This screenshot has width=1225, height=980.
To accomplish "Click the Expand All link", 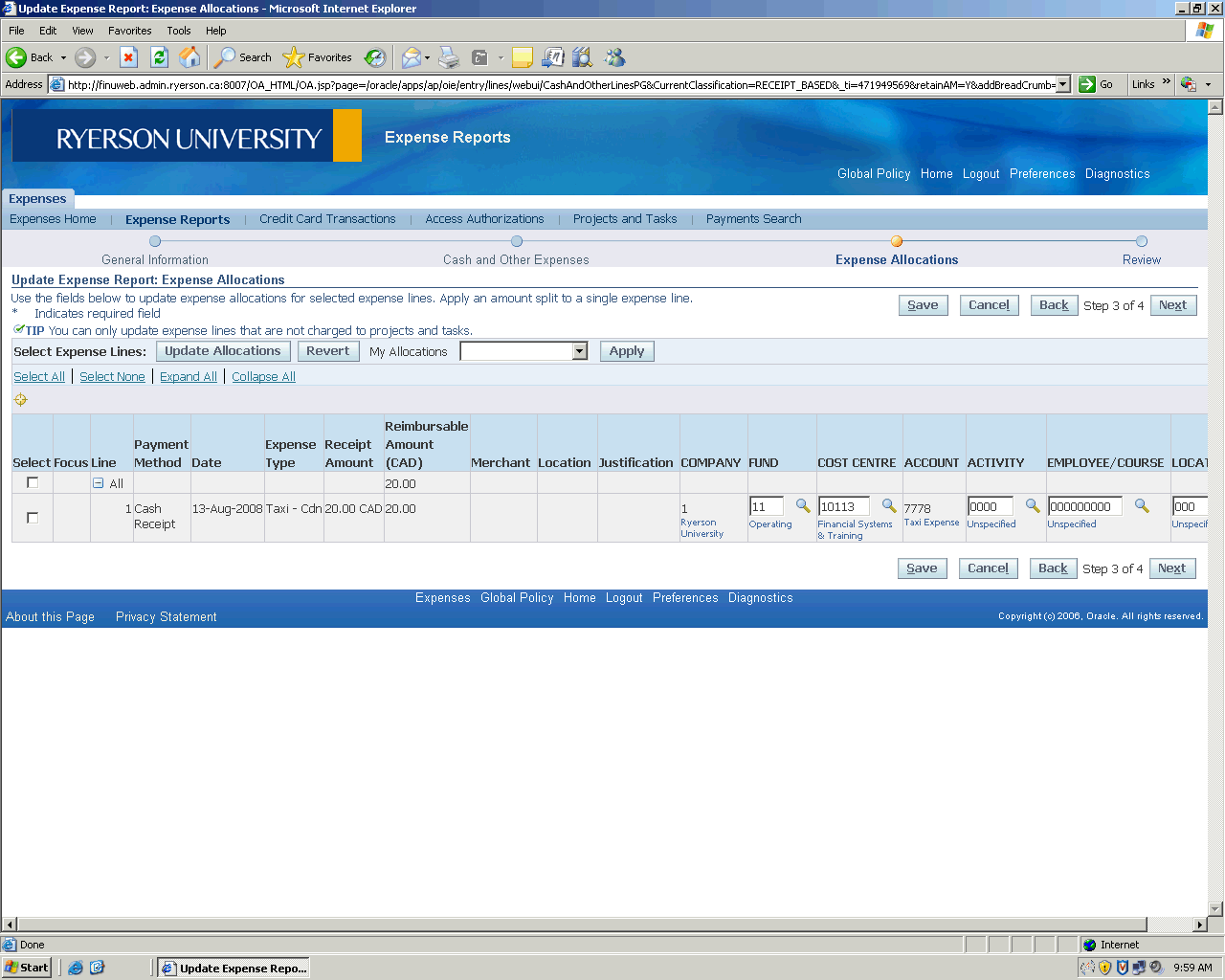I will click(x=188, y=377).
